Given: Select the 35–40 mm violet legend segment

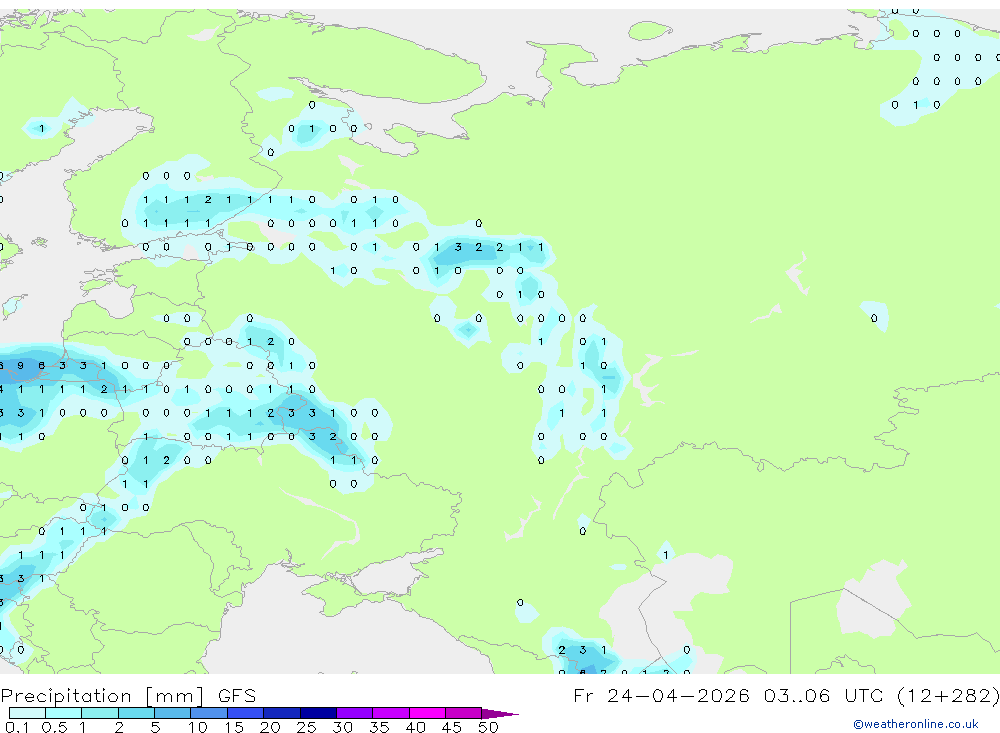Looking at the screenshot, I should pyautogui.click(x=391, y=713).
